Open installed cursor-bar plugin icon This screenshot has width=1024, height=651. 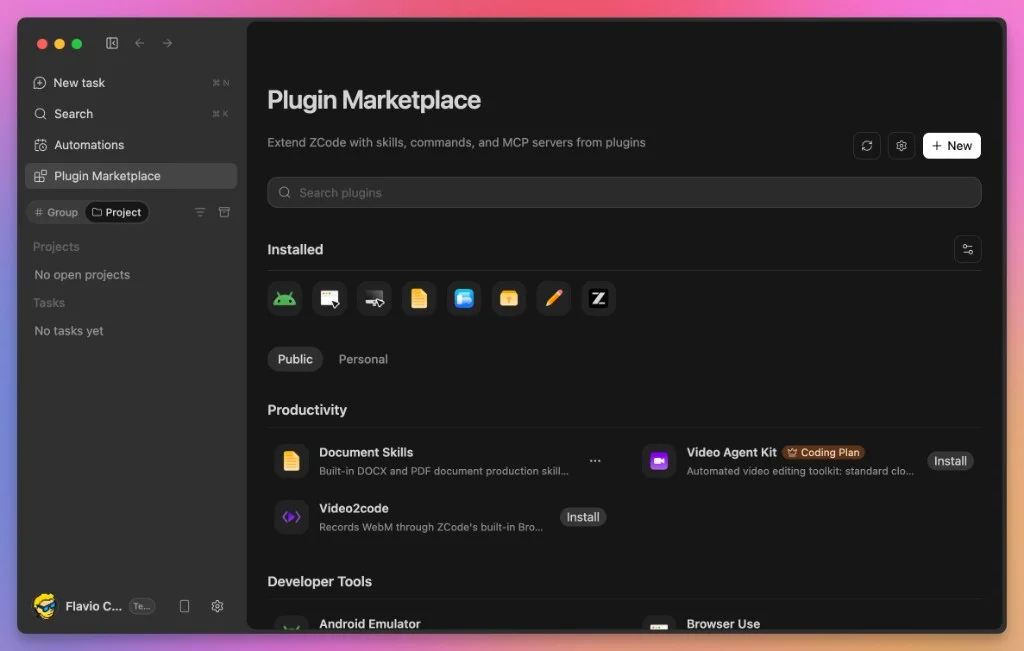click(x=374, y=298)
